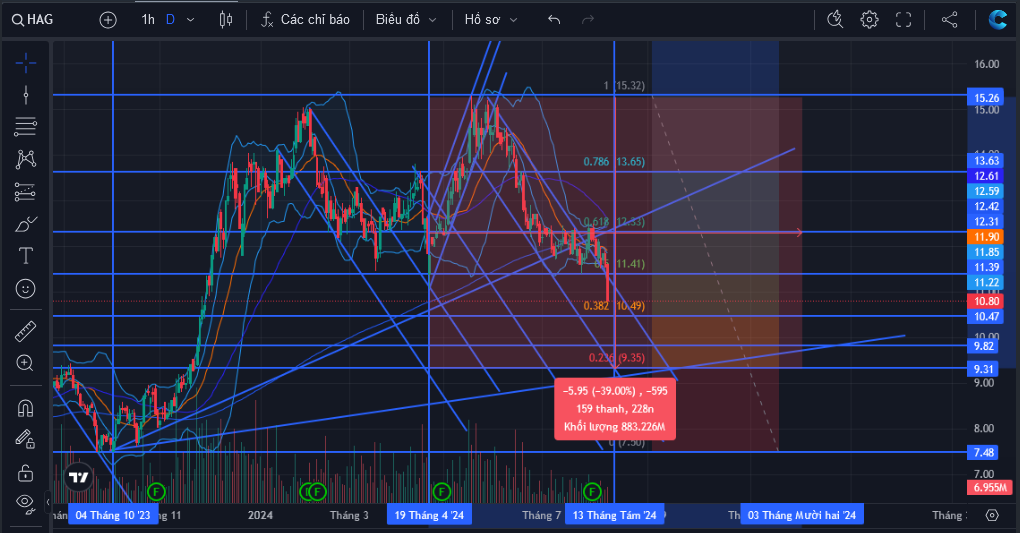
Task: Click the red measurement info box -5.95
Action: 615,409
